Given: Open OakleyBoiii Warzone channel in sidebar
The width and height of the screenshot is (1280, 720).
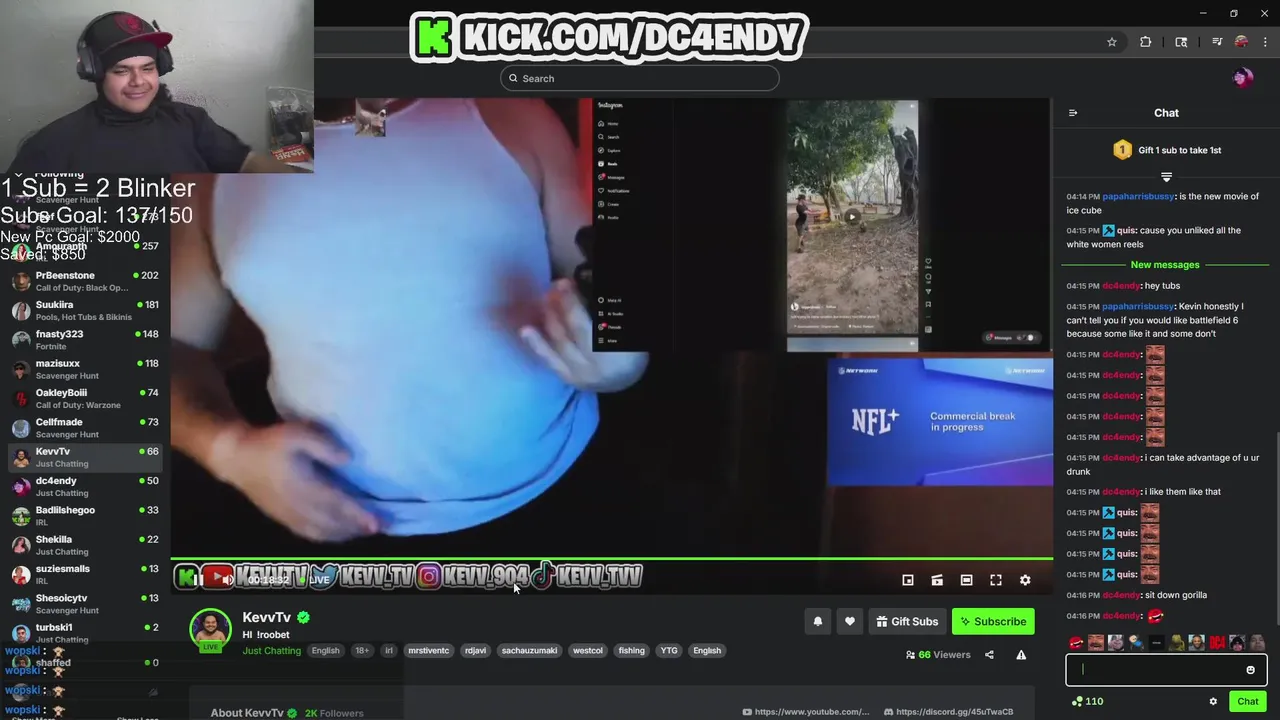Looking at the screenshot, I should pyautogui.click(x=85, y=398).
